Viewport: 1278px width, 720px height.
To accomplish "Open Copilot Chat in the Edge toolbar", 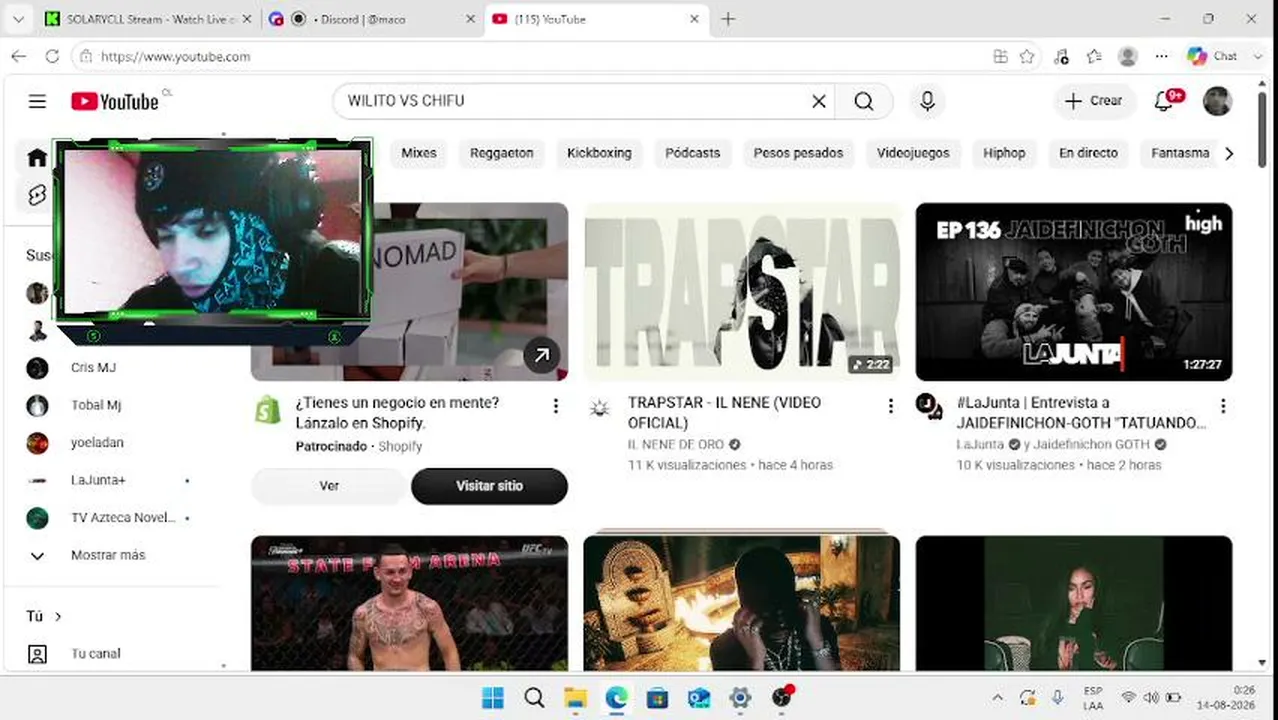I will click(x=1213, y=57).
